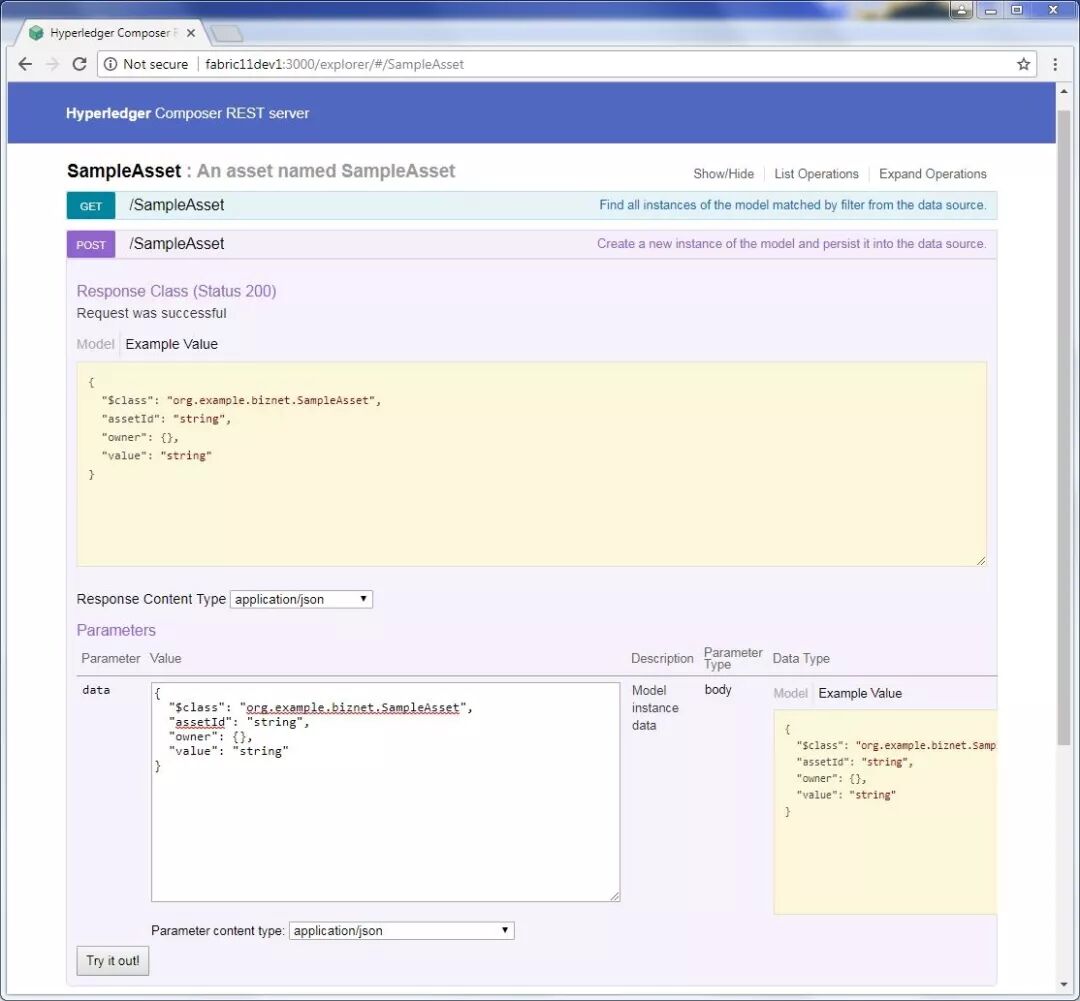Click the 'data' parameter name

96,690
